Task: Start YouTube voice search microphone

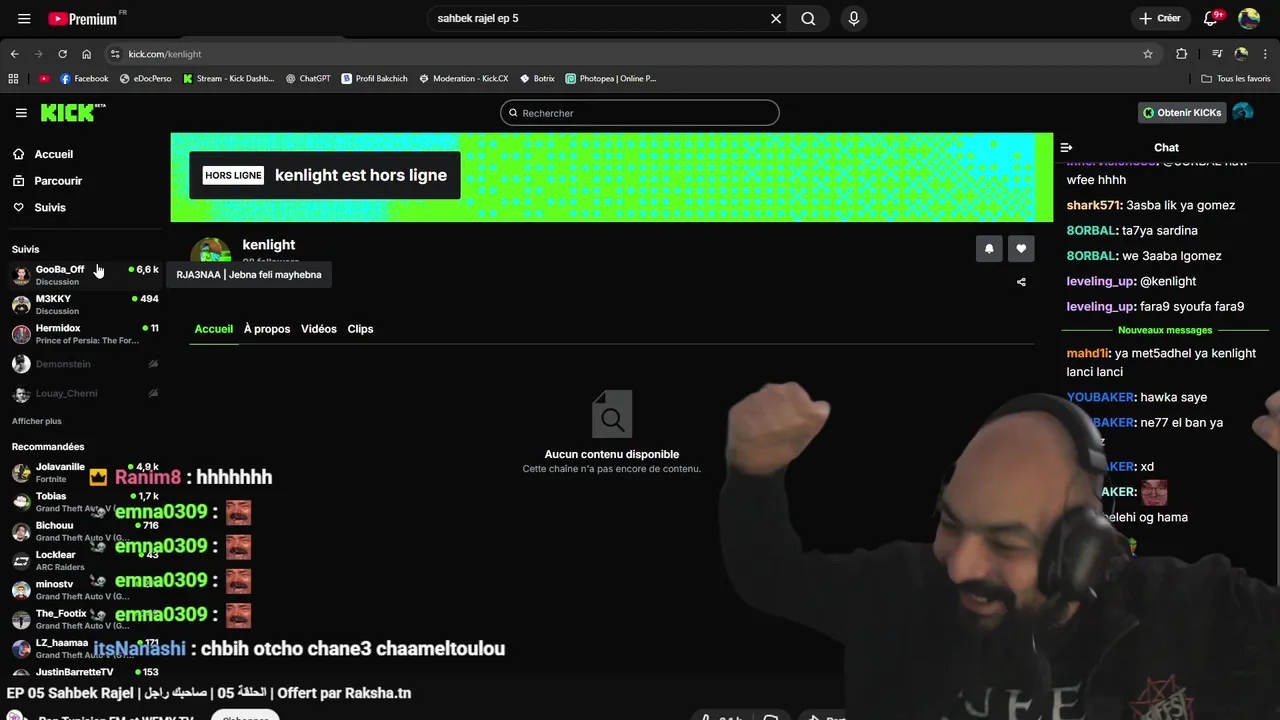Action: 853,18
